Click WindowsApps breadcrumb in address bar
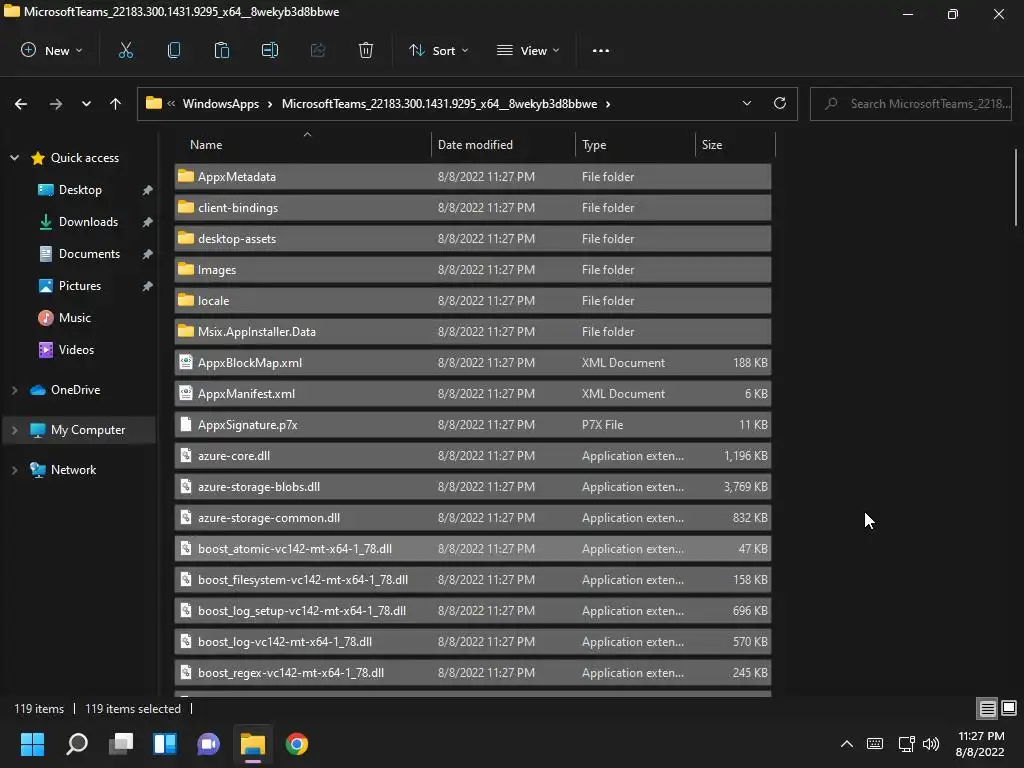Viewport: 1024px width, 768px height. (x=221, y=104)
